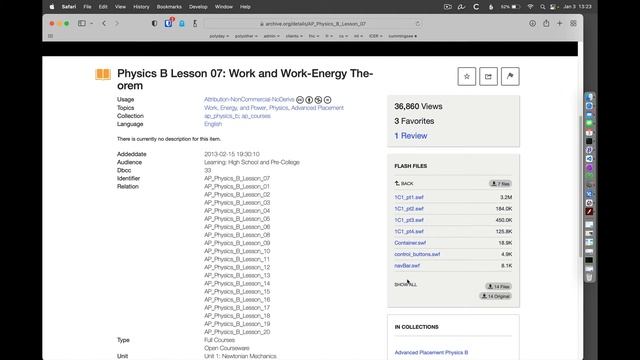Download the 7 files button
Viewport: 640px width, 360px height.
click(x=500, y=184)
